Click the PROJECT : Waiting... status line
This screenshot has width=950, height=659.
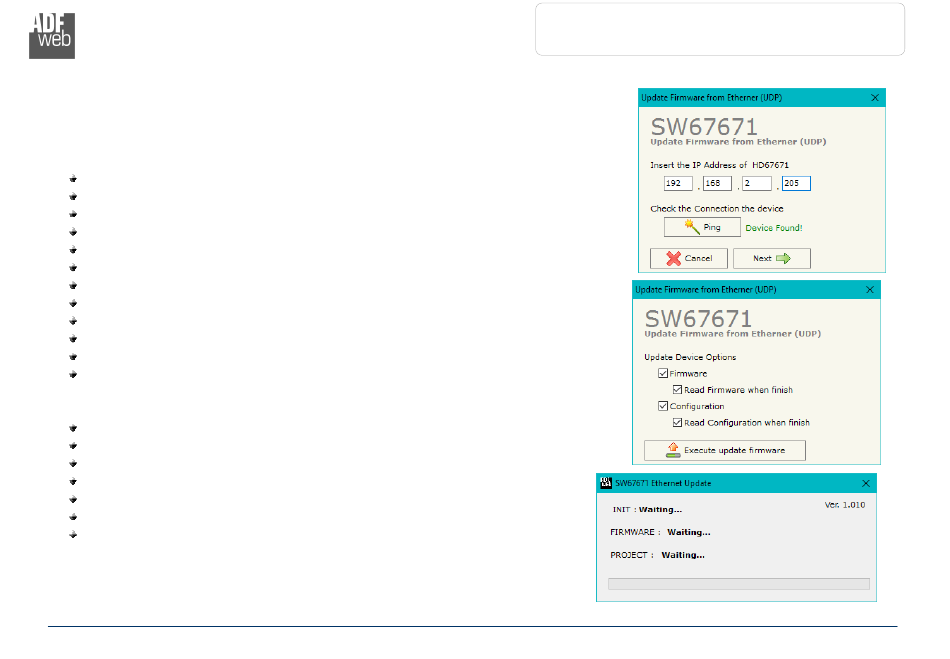tap(657, 555)
